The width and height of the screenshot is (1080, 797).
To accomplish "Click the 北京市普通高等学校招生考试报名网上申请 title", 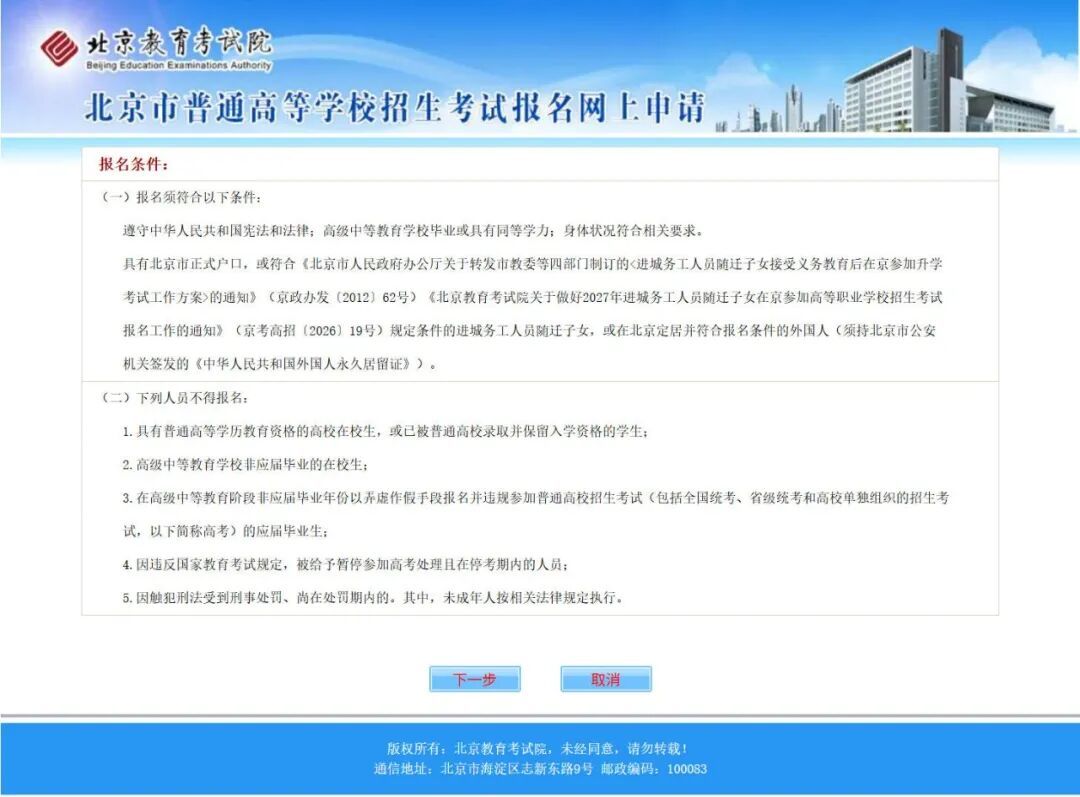I will (395, 108).
